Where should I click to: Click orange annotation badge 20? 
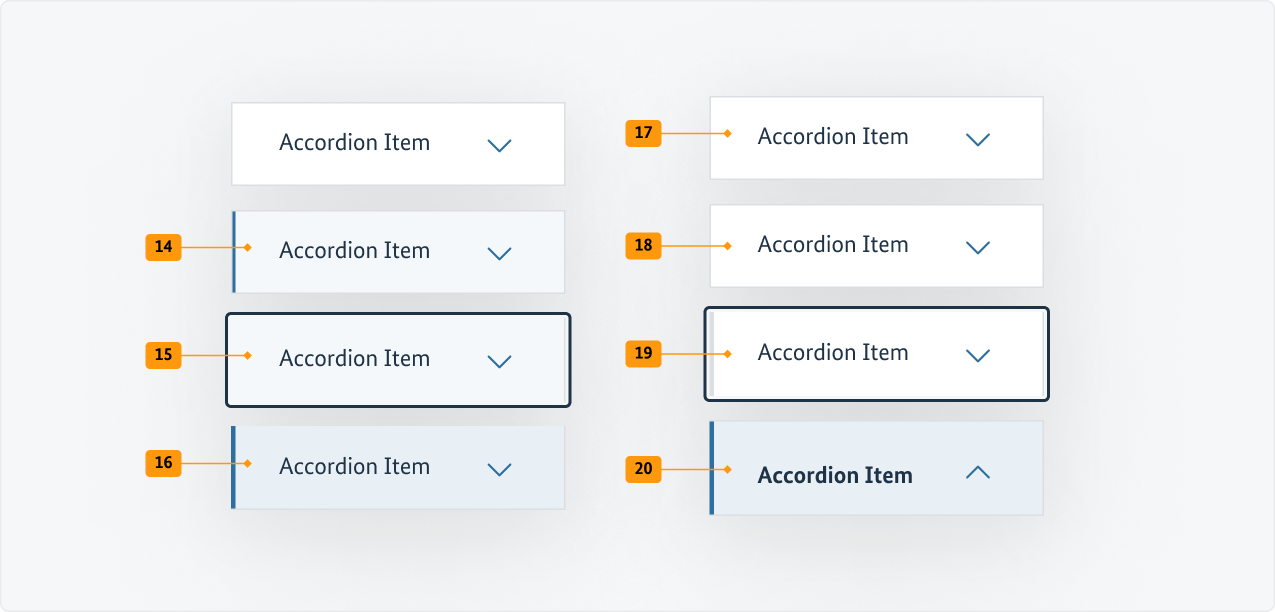click(643, 469)
